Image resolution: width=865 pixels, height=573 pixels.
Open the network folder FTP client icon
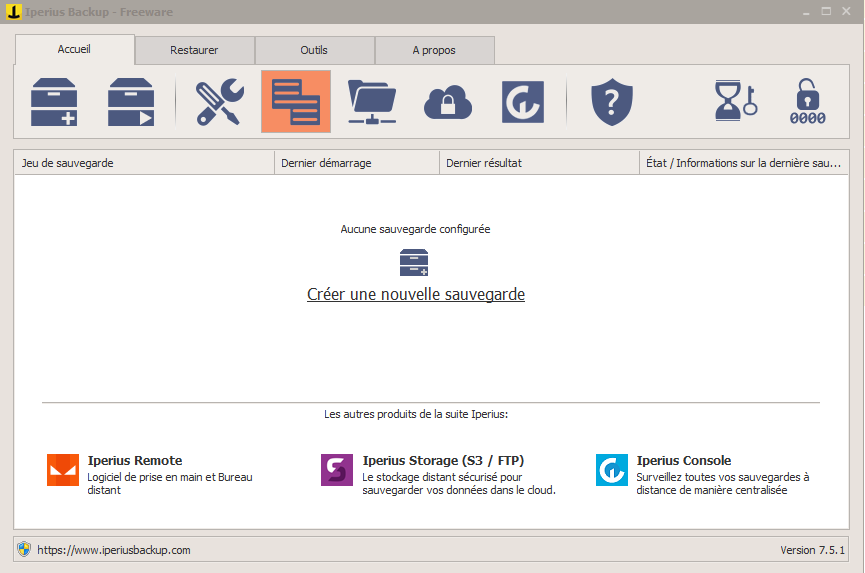pyautogui.click(x=372, y=102)
